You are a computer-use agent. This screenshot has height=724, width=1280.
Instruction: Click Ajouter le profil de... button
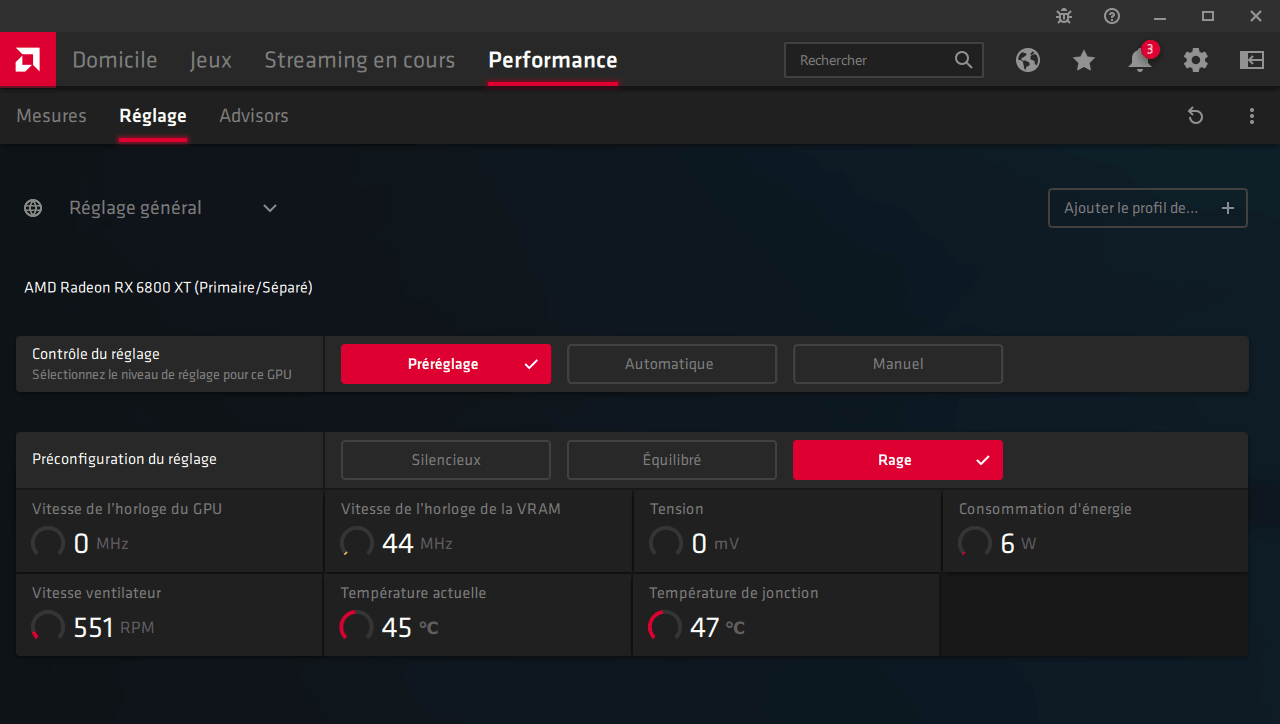[x=1147, y=208]
